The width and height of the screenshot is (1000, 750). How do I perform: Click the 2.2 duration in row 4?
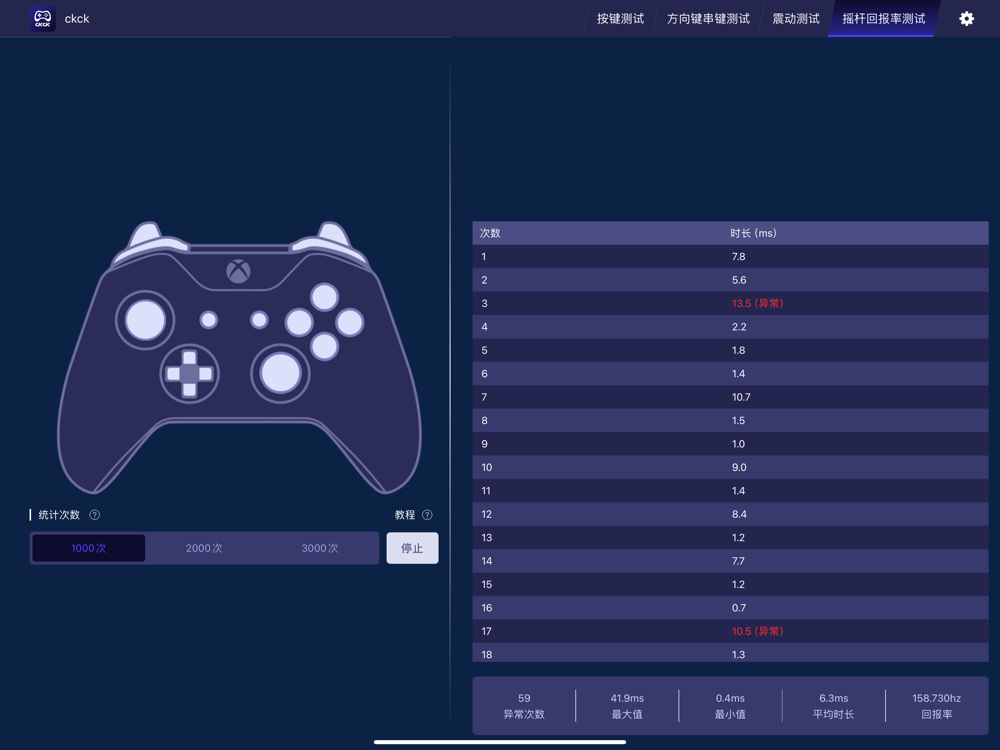coord(739,327)
